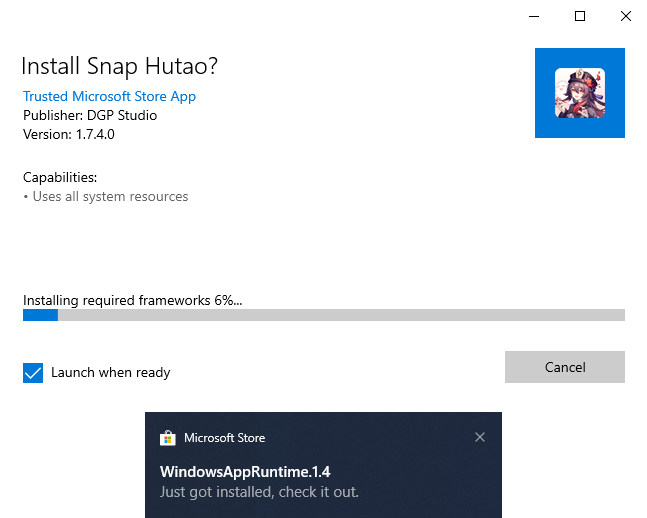Click the Snap Hutao app icon
Screen dimensions: 647x518
pos(580,93)
